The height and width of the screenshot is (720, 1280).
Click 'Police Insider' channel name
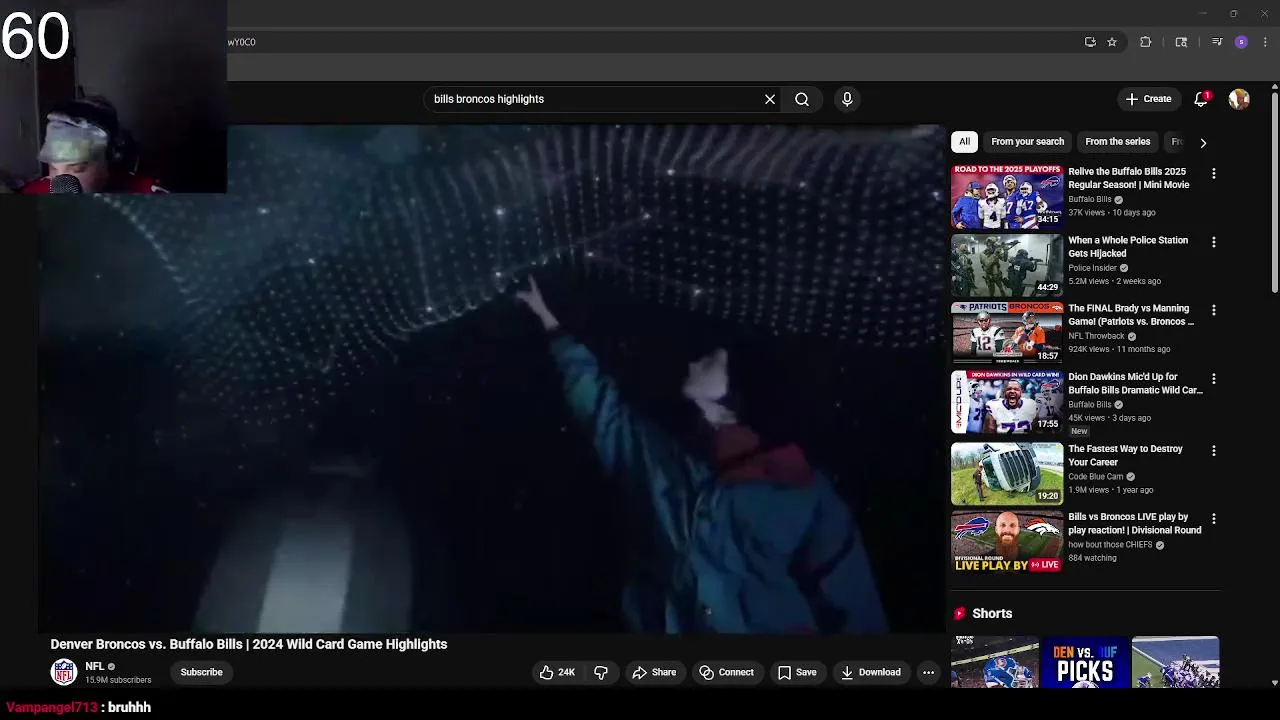click(1092, 268)
